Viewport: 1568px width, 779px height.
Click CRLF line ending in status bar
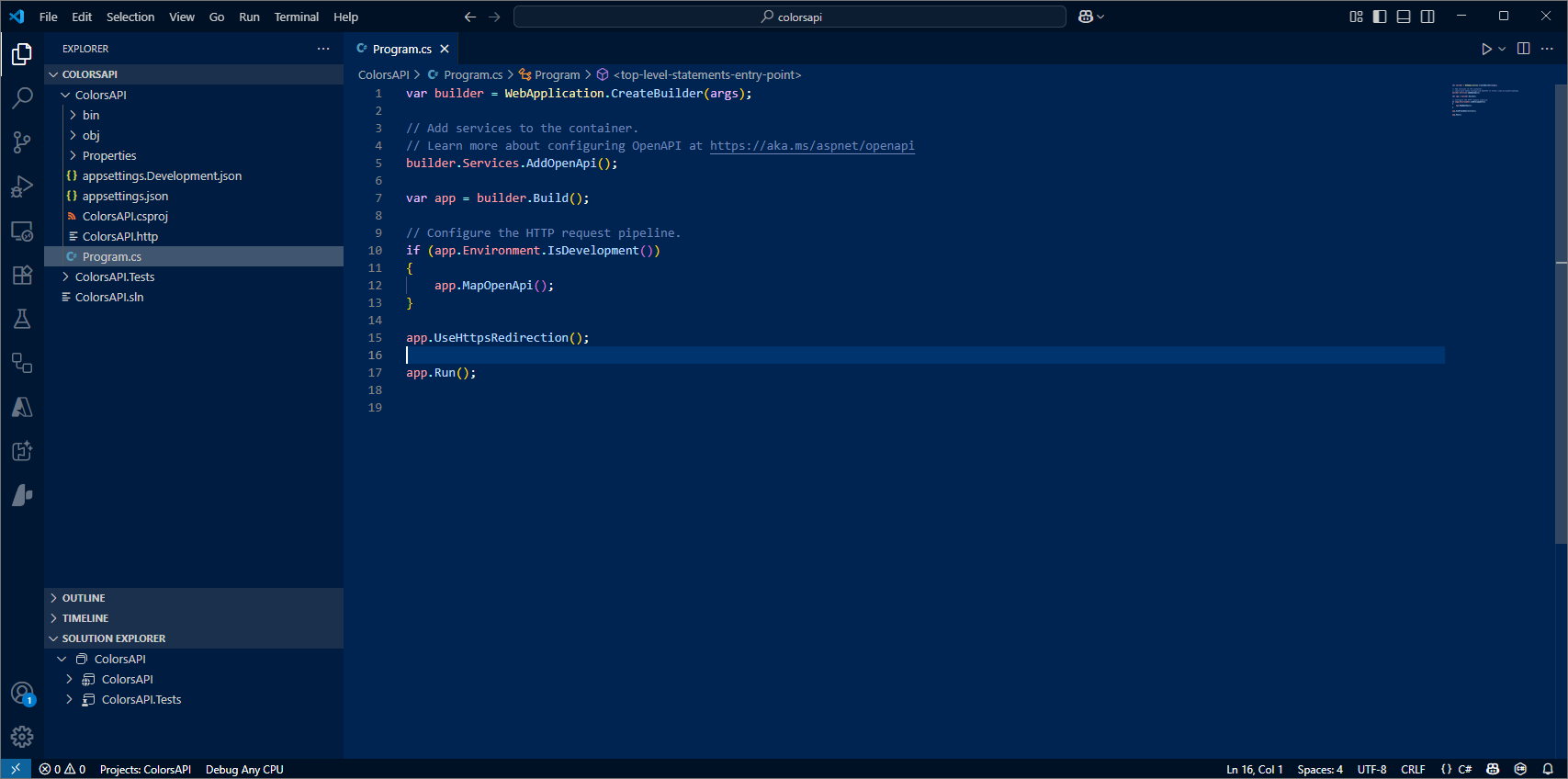[1413, 770]
